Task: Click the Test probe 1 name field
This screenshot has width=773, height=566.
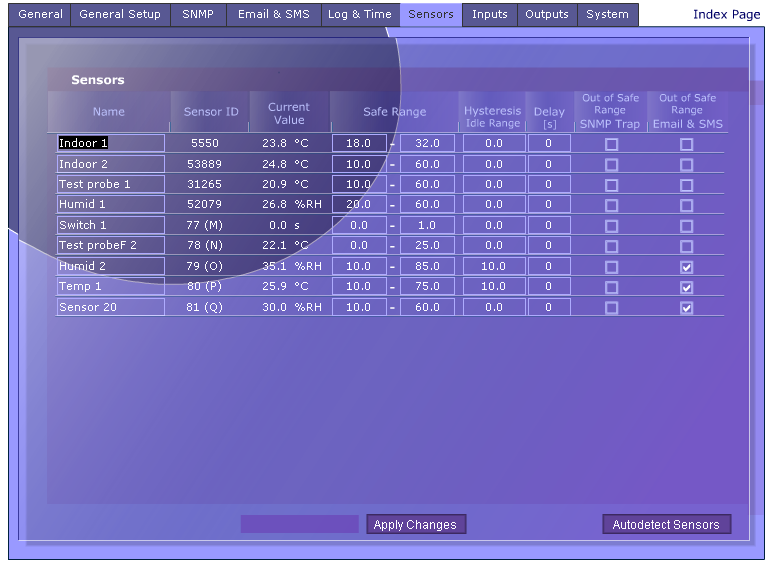Action: (x=110, y=184)
